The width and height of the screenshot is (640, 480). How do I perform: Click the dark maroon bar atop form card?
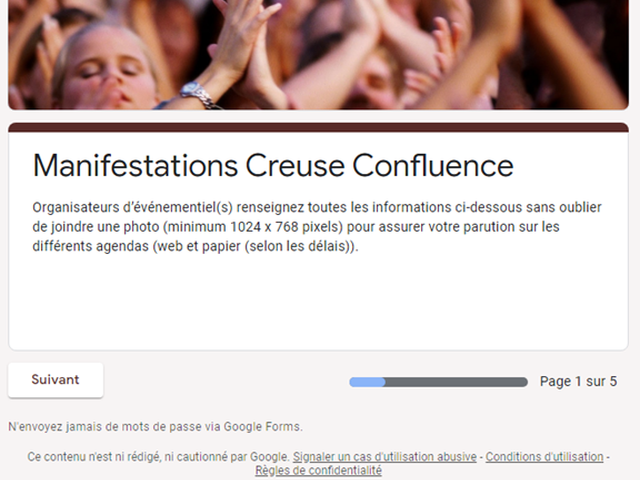click(318, 127)
